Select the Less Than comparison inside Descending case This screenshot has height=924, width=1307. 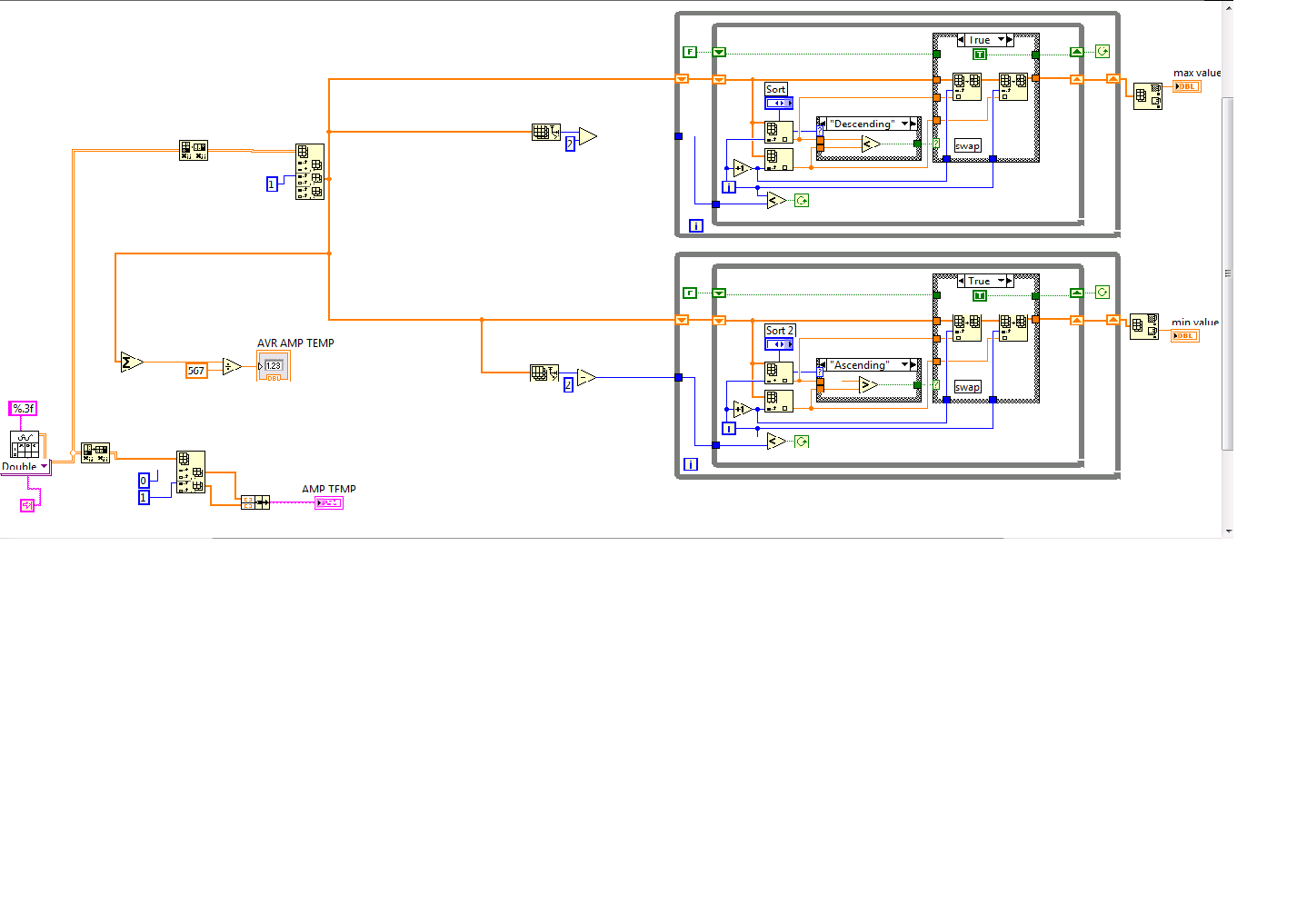(870, 144)
